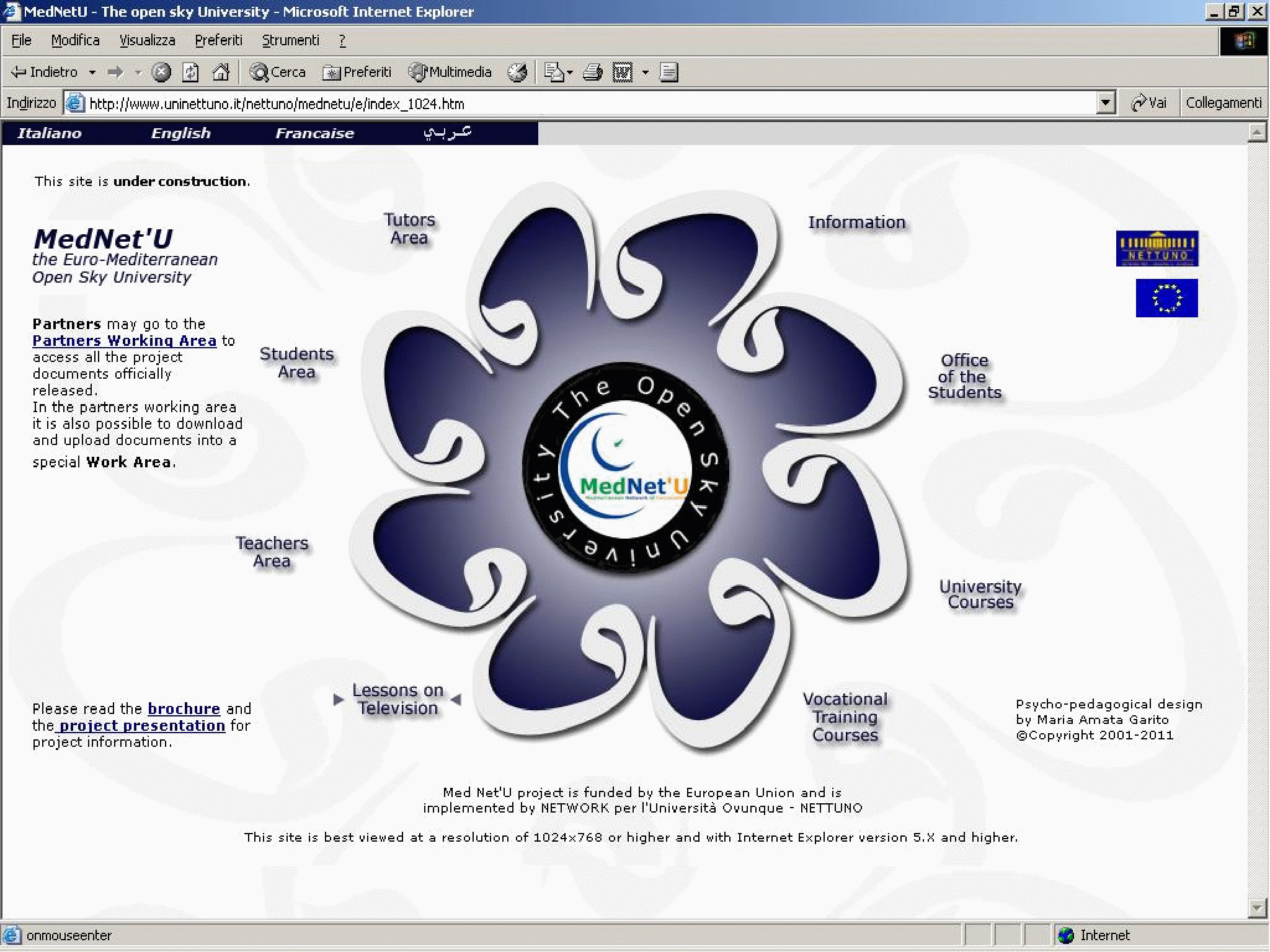The width and height of the screenshot is (1270, 952).
Task: Click the 'under construction' notice text
Action: click(x=180, y=181)
